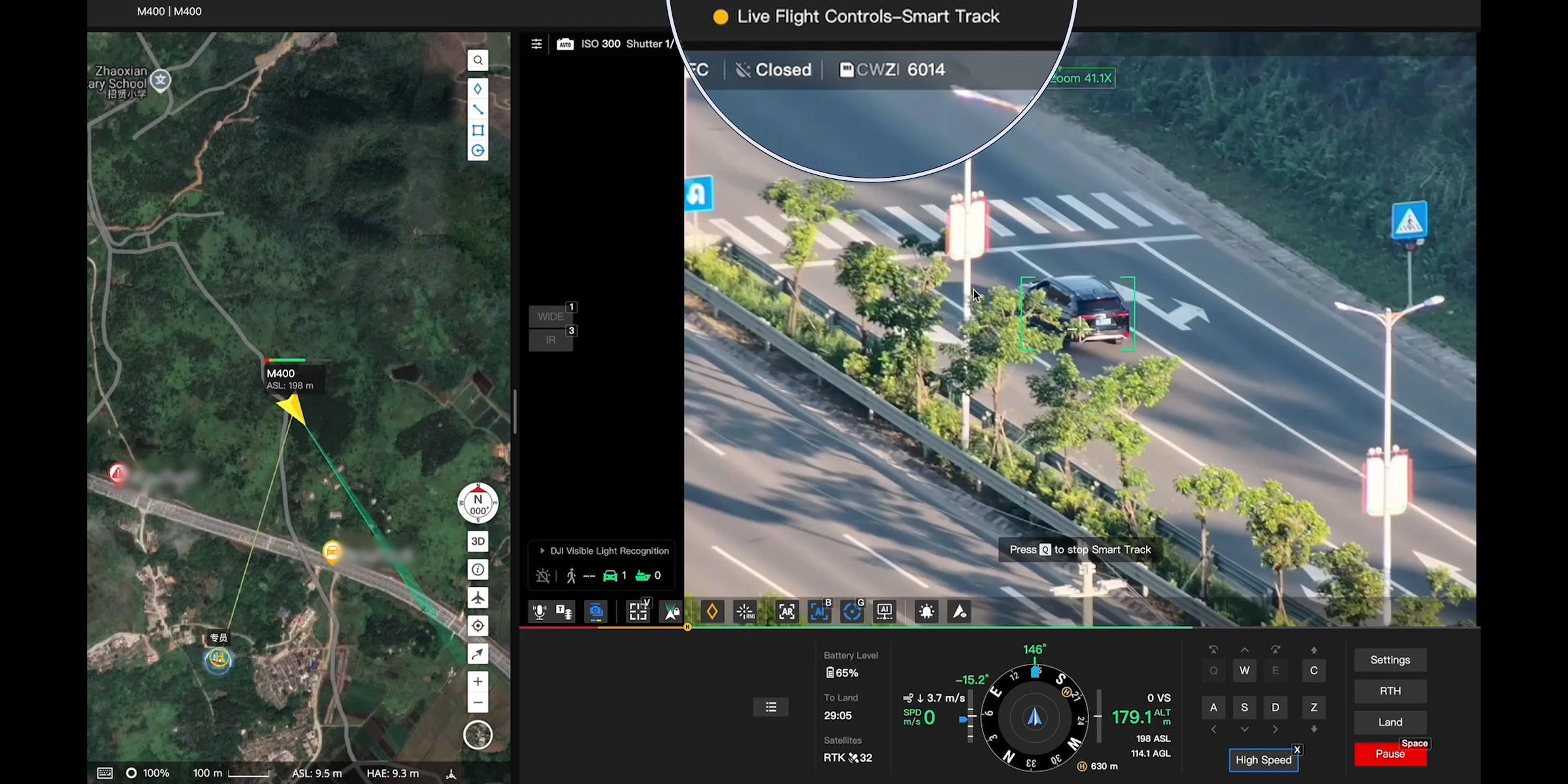Click the aircraft icon in map status bar

[x=451, y=774]
